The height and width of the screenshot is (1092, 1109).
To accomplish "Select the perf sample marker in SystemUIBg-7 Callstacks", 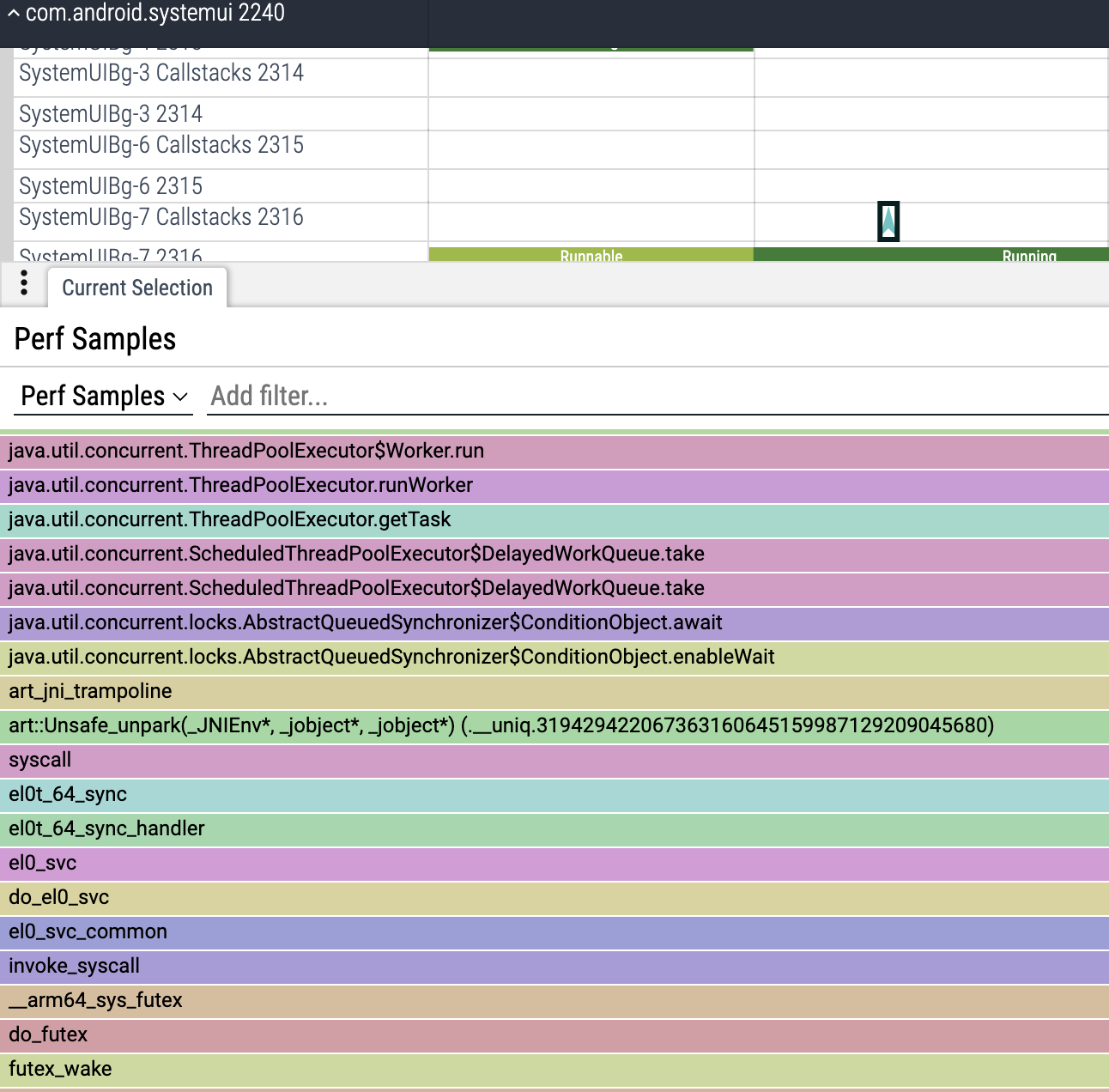I will pyautogui.click(x=888, y=221).
